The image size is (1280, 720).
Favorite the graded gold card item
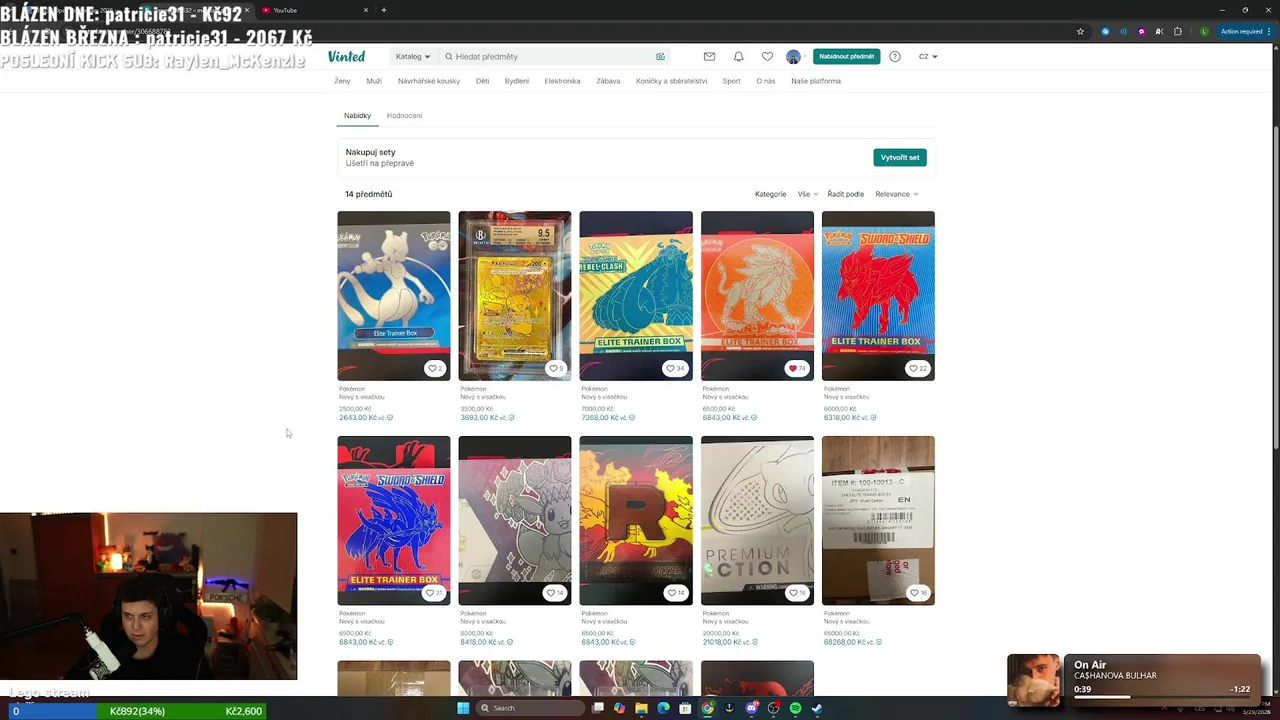tap(556, 368)
